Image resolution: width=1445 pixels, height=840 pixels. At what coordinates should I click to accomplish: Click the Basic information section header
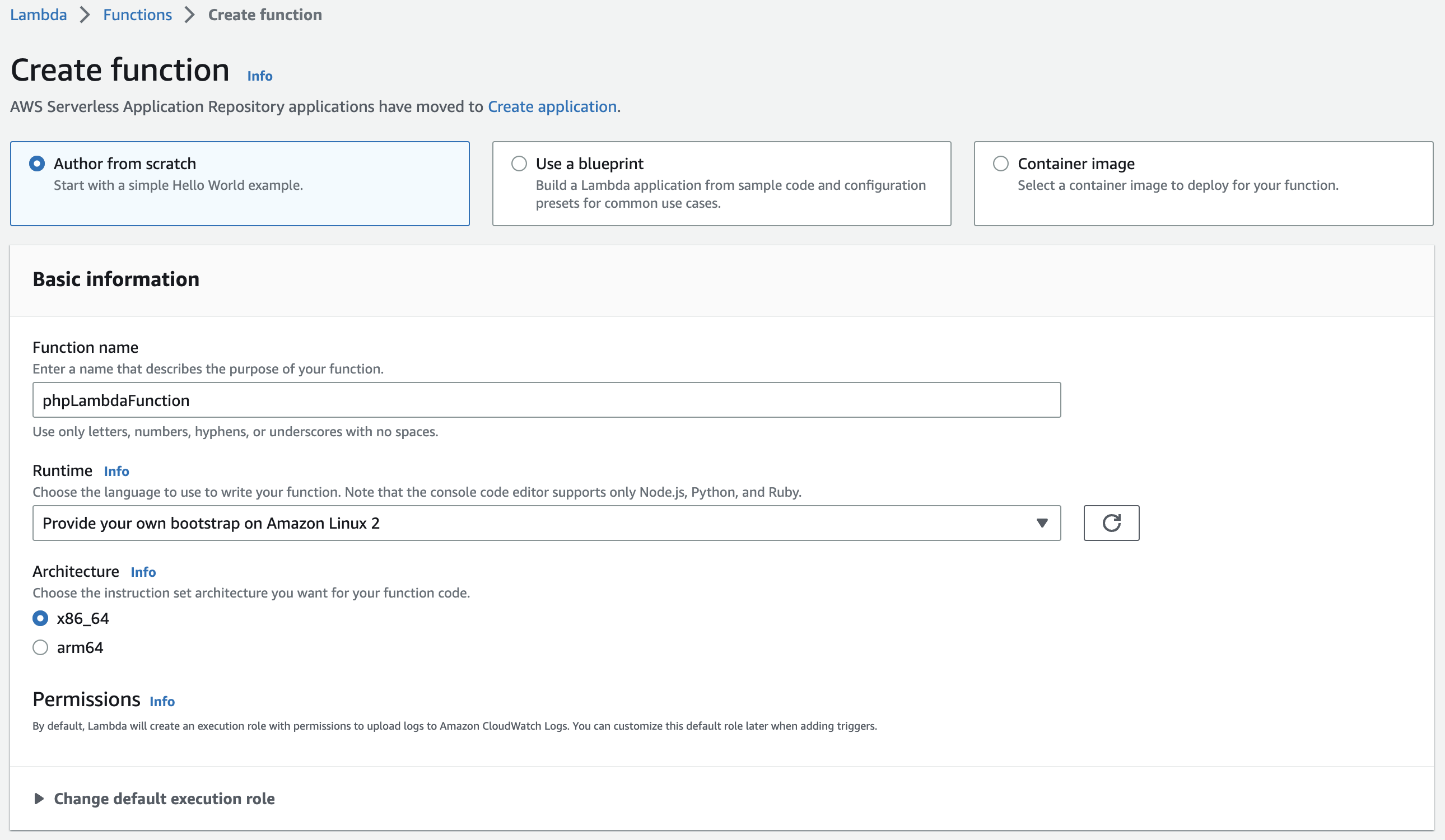point(116,279)
